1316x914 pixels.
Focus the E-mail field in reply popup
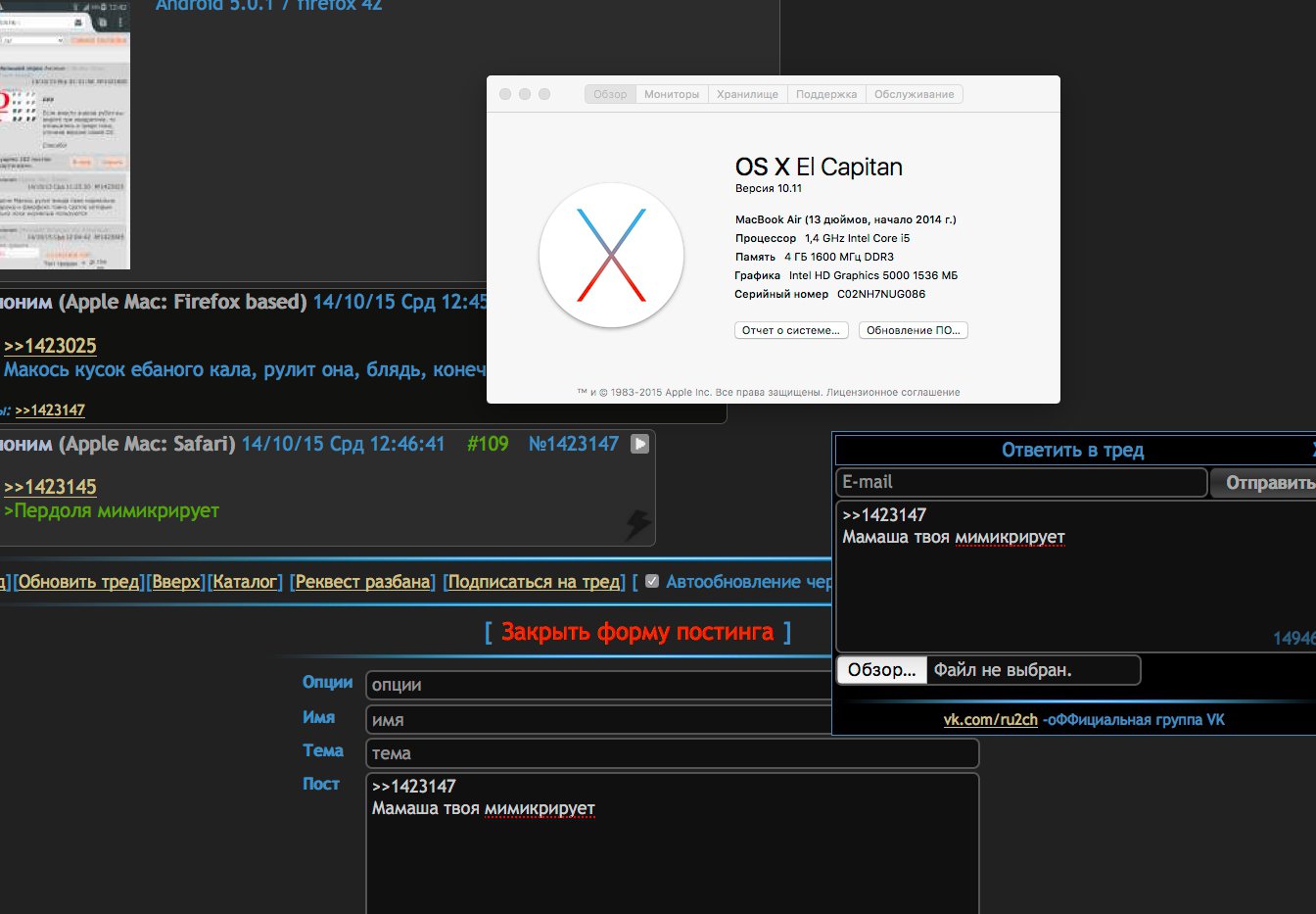1021,482
